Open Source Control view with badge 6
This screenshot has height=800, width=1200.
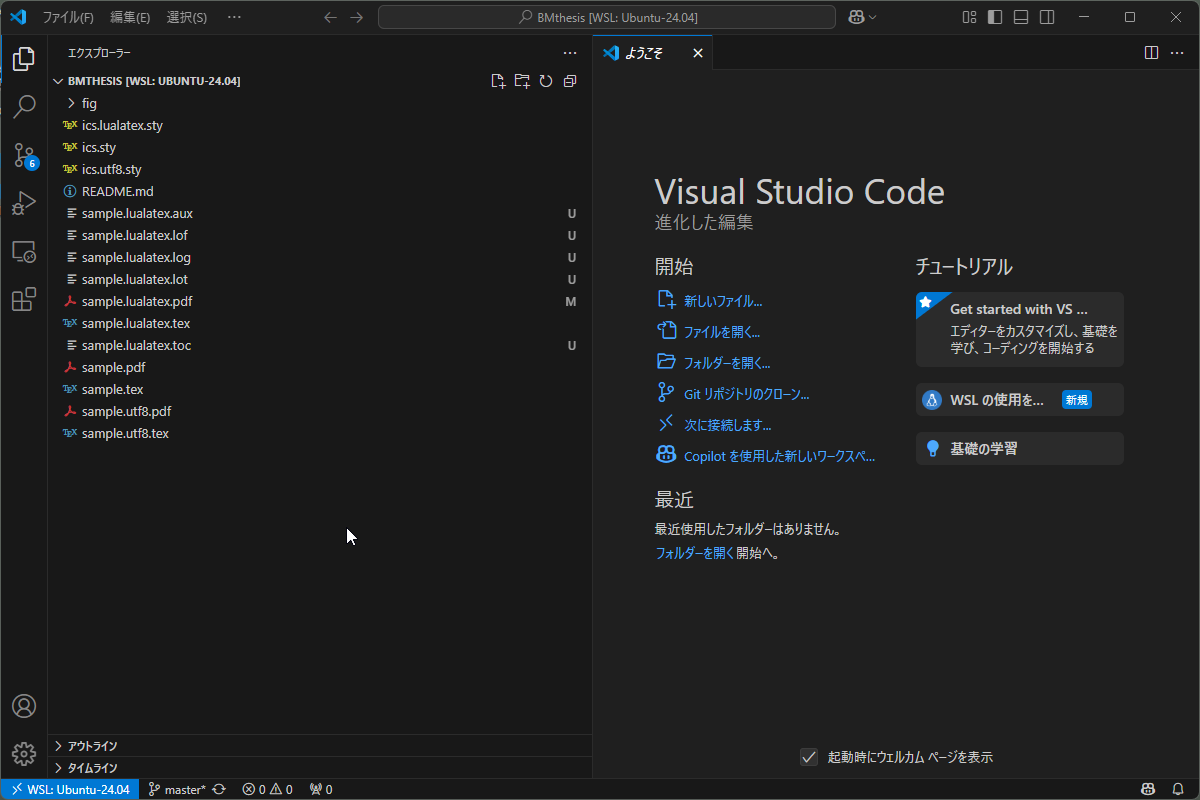(24, 154)
